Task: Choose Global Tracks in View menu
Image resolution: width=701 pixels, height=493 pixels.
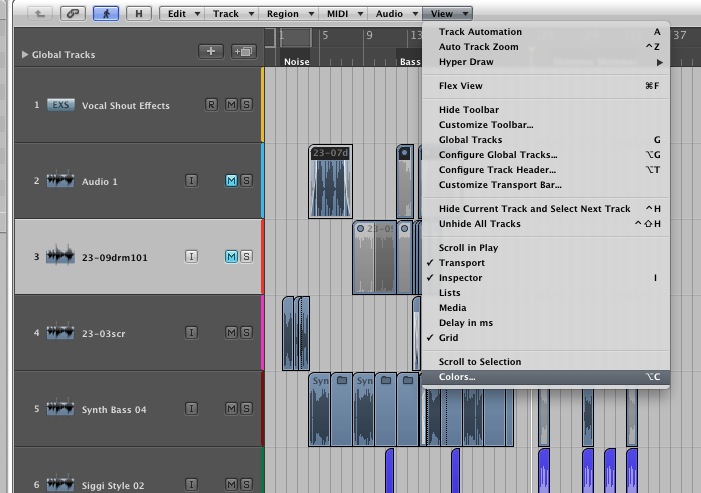Action: [x=546, y=139]
